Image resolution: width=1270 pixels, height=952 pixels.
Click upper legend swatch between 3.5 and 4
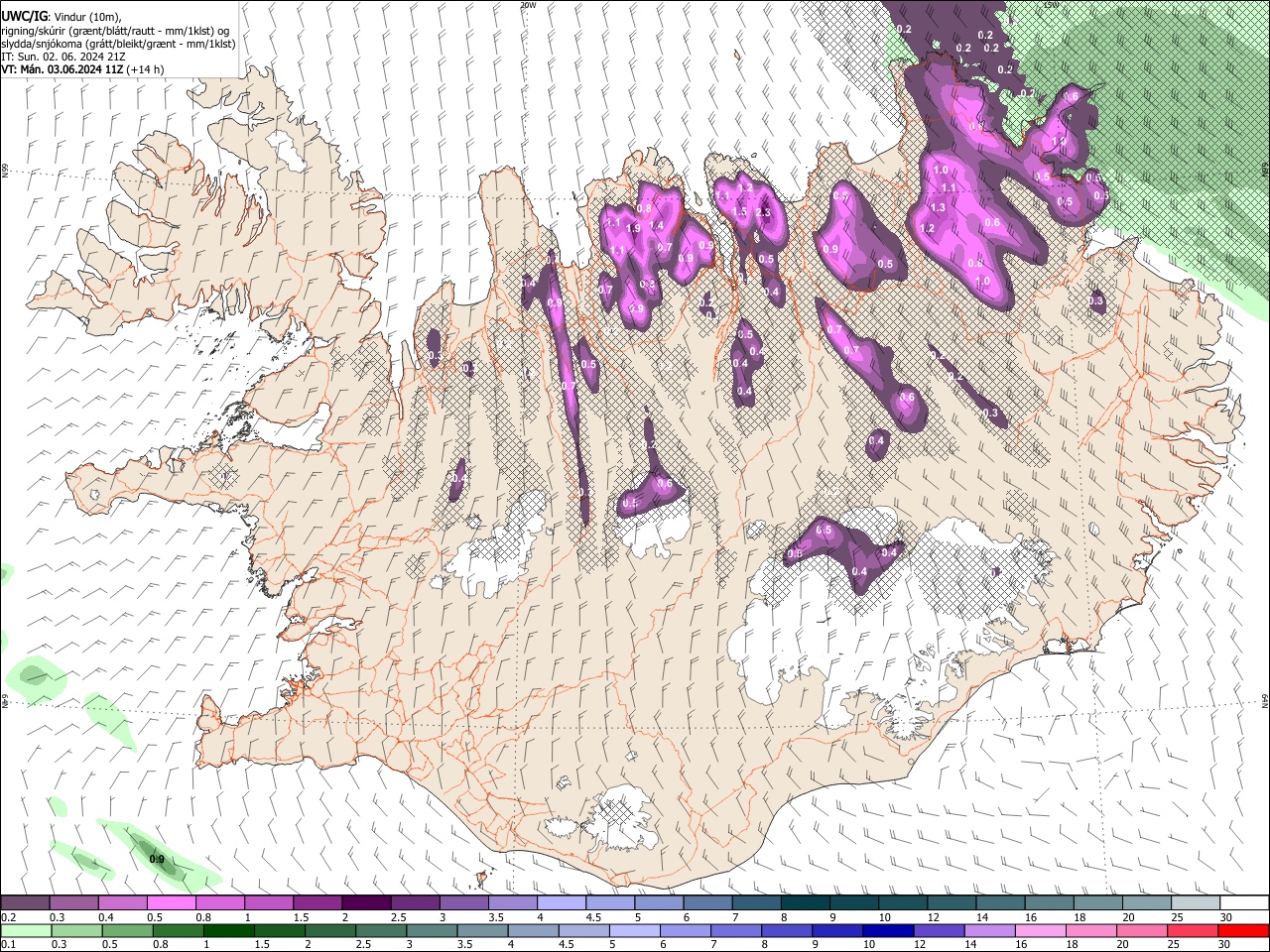pos(513,902)
